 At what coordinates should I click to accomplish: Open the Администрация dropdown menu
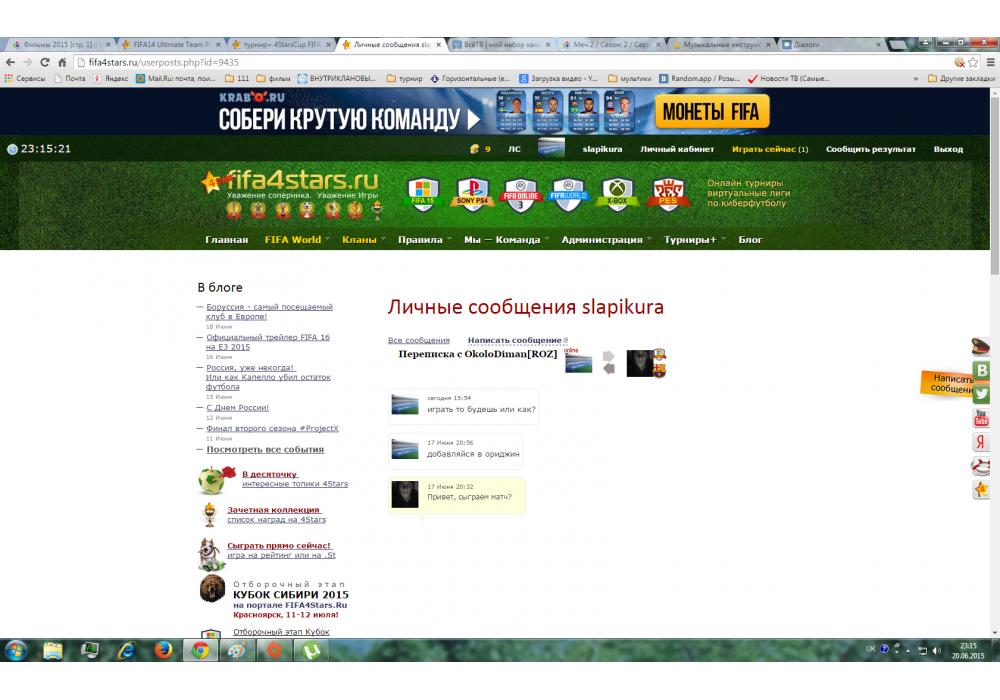tap(602, 240)
